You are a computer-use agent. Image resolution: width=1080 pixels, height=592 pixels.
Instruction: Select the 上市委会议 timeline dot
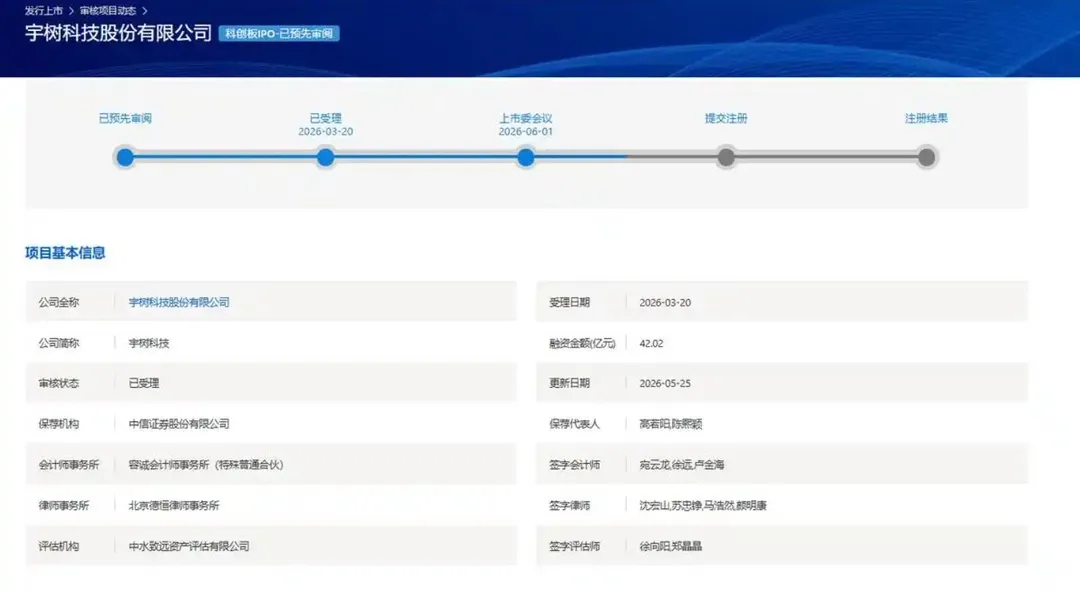[x=526, y=157]
